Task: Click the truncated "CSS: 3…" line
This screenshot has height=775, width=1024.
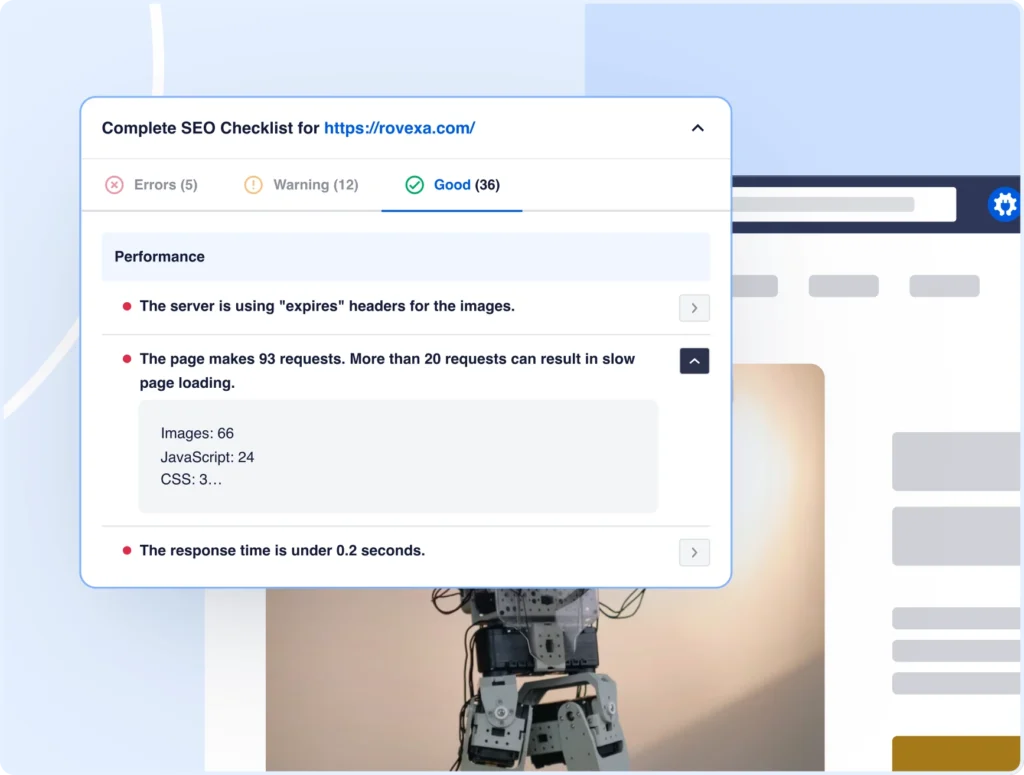Action: 191,479
